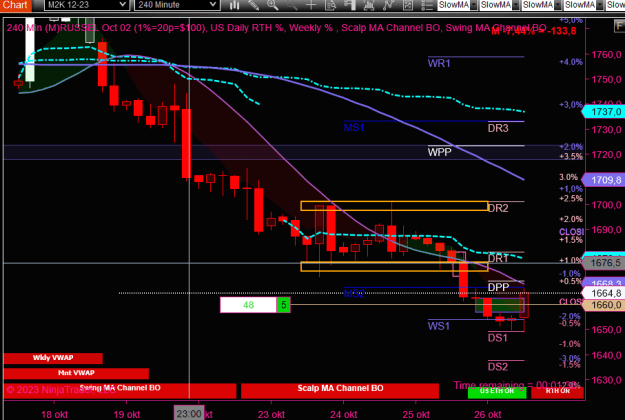
Task: Click the F button at chart corner
Action: click(619, 27)
